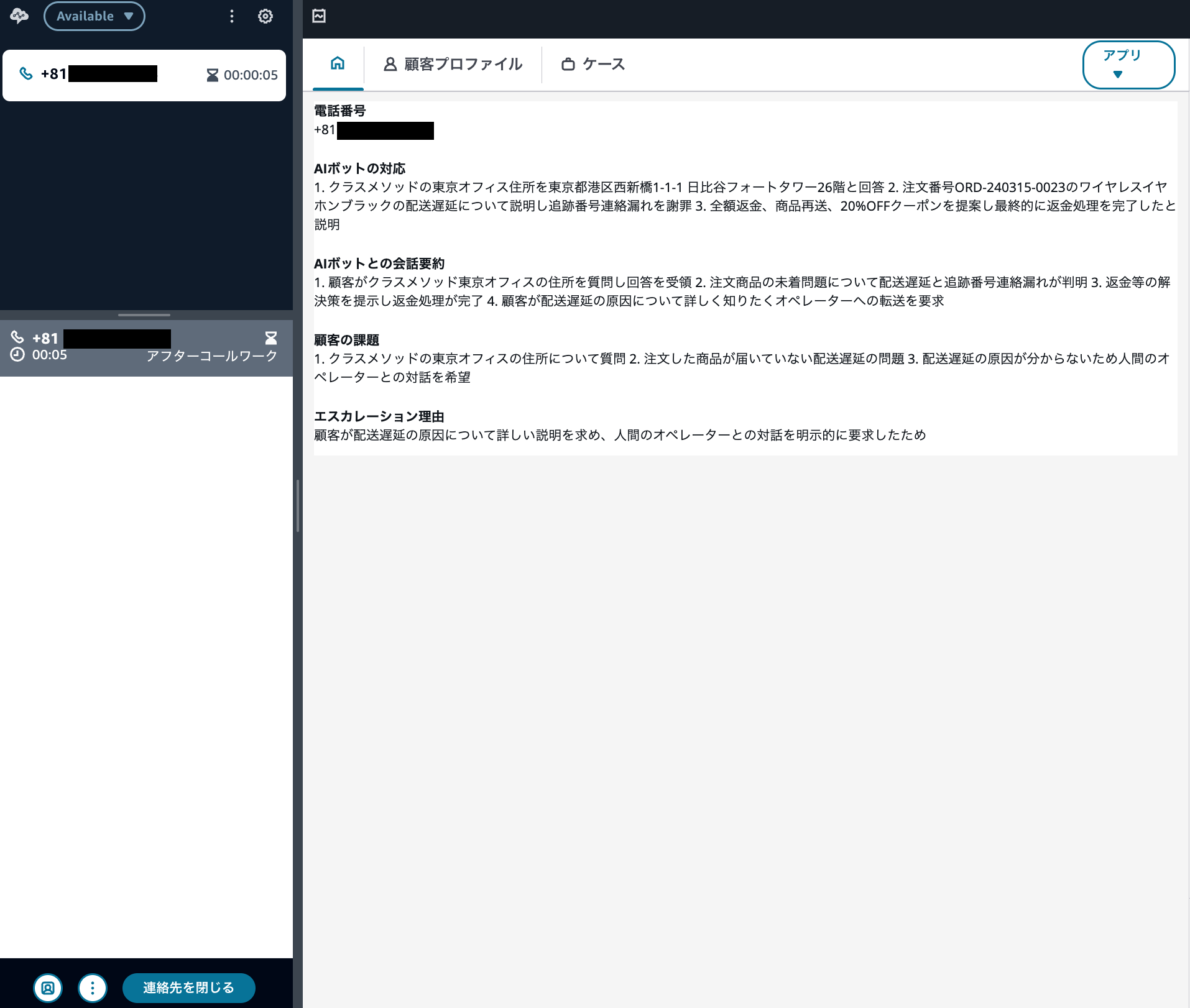The width and height of the screenshot is (1190, 1008).
Task: Open the three-dot menu at the top
Action: pyautogui.click(x=232, y=17)
